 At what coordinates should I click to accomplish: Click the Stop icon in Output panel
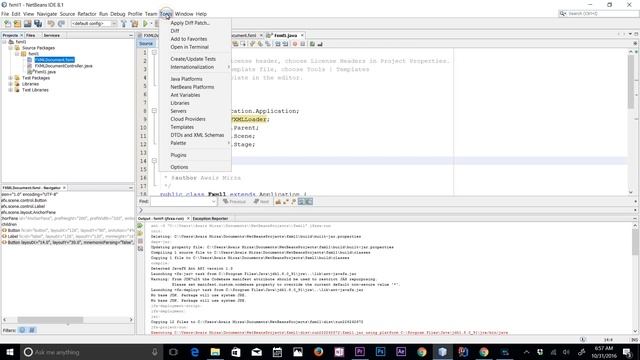click(x=140, y=241)
